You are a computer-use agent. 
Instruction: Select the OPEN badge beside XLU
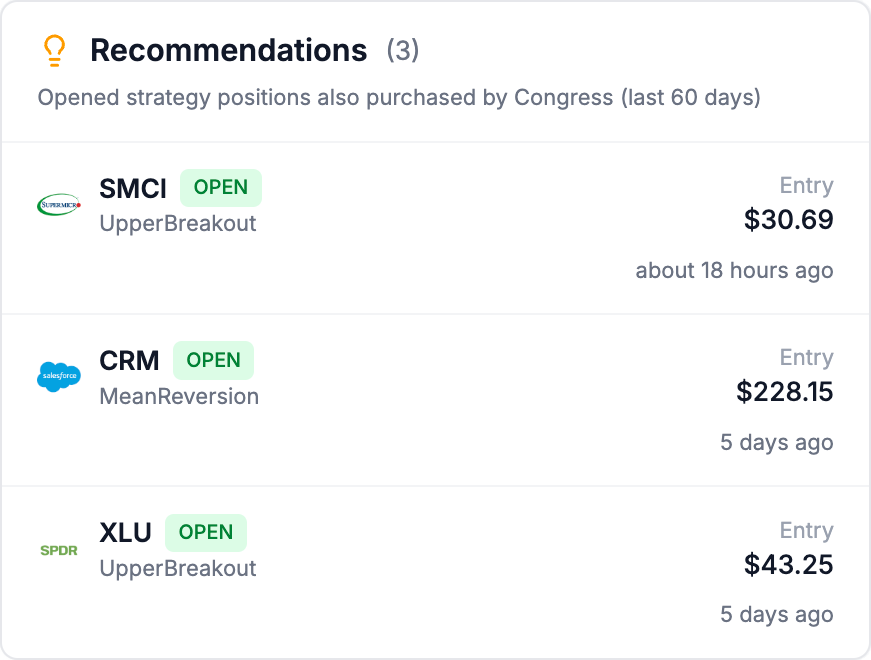click(206, 532)
